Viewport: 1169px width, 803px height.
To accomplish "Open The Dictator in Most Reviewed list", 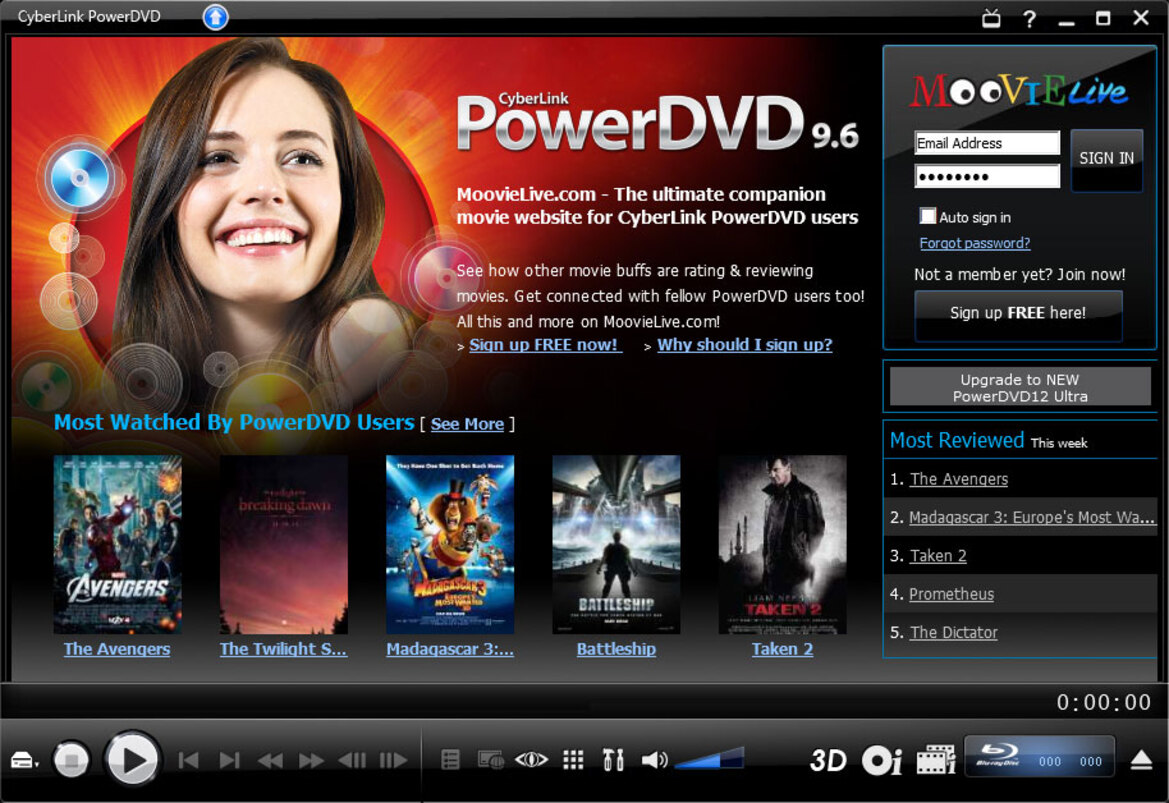I will tap(954, 632).
